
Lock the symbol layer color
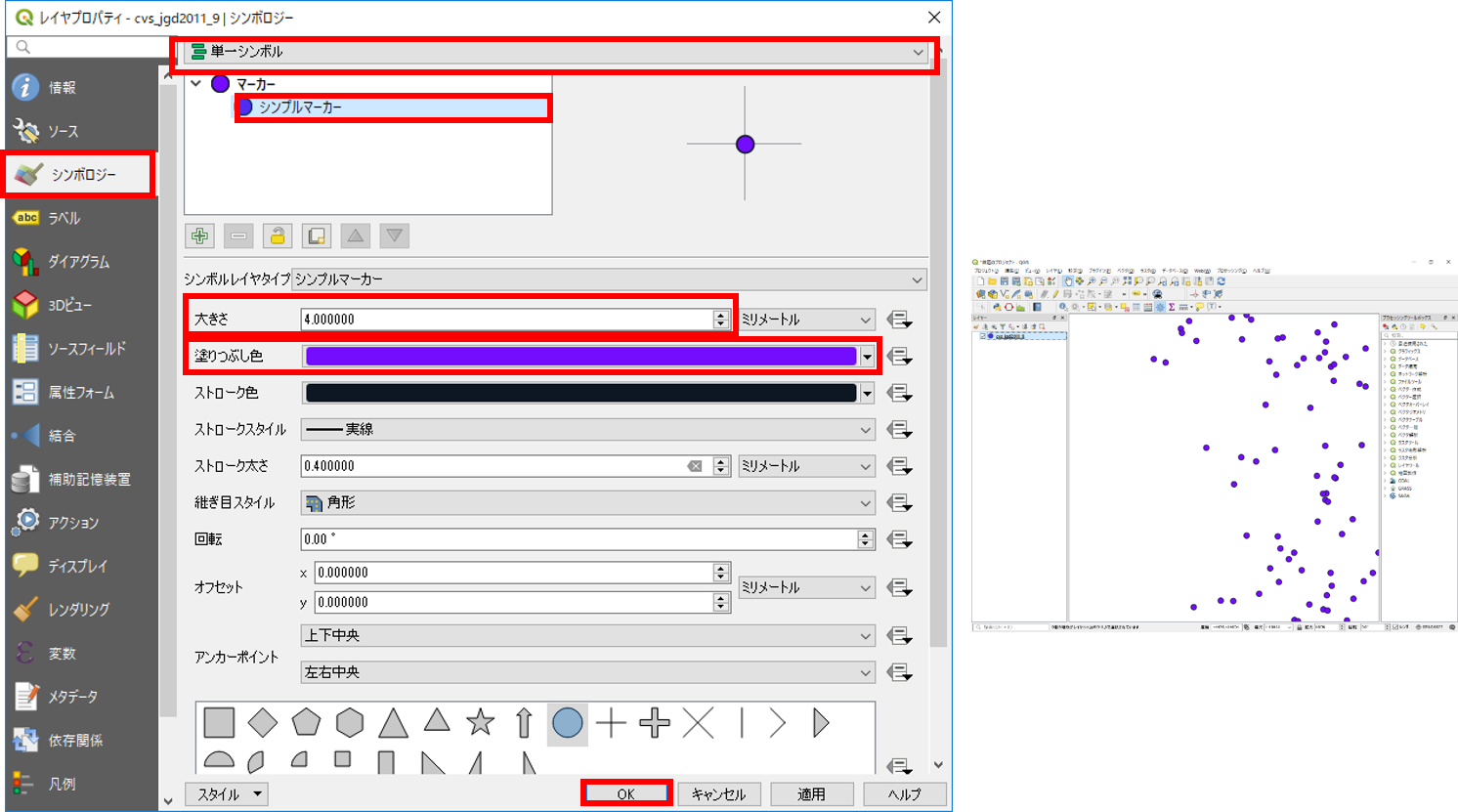coord(278,235)
